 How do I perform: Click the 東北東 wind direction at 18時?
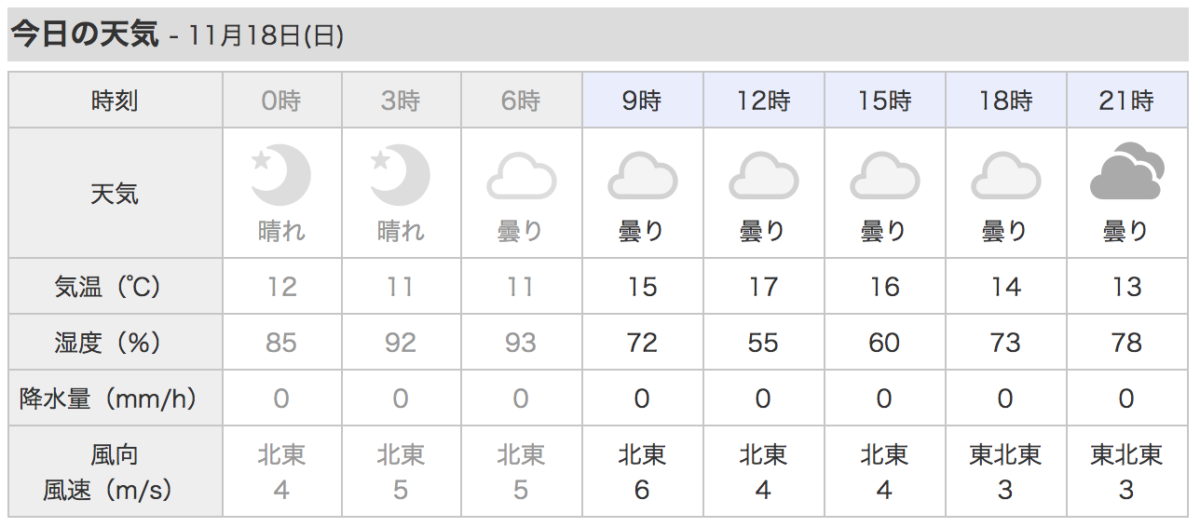pos(1005,455)
